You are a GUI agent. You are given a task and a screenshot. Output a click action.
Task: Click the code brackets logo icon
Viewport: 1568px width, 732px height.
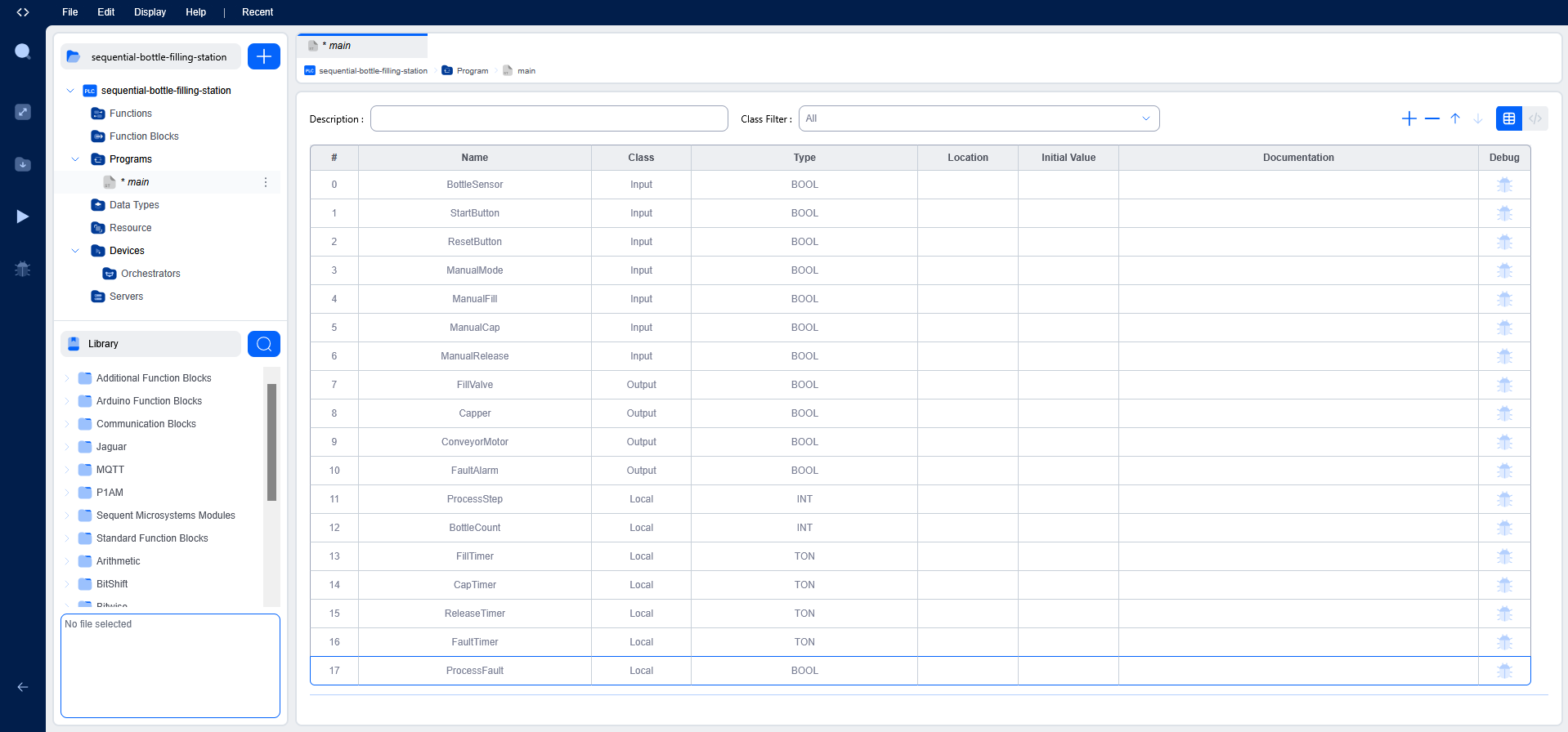coord(23,12)
